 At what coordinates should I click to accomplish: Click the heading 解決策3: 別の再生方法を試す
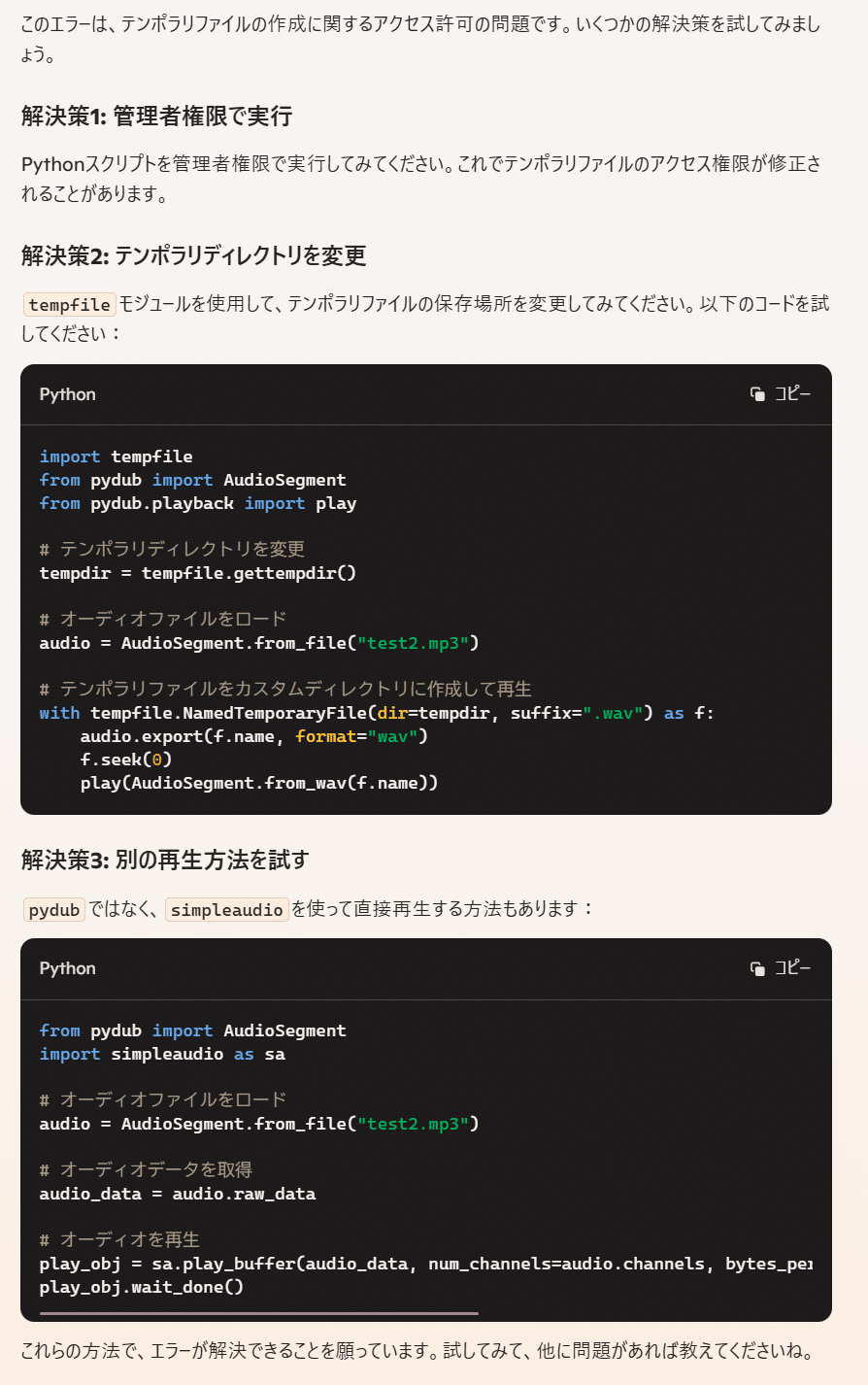(165, 860)
